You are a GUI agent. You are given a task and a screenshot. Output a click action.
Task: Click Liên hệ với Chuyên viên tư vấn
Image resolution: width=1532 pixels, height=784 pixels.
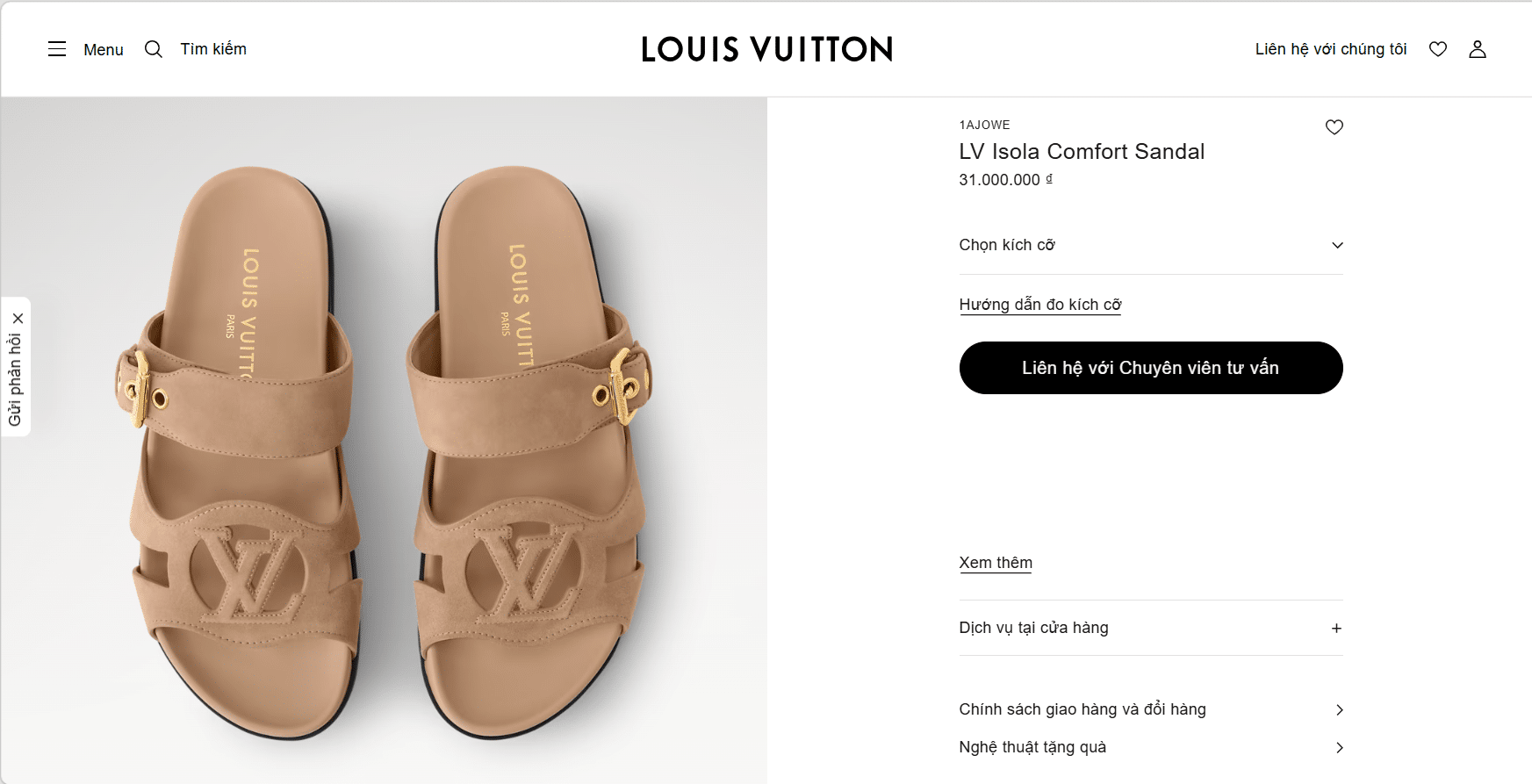1150,368
